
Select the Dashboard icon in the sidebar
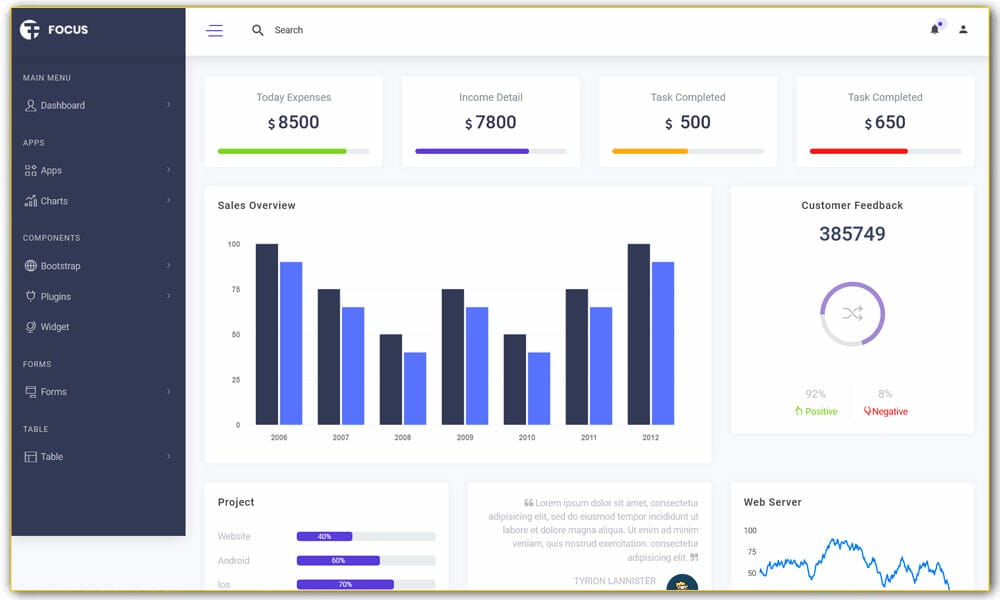tap(33, 105)
